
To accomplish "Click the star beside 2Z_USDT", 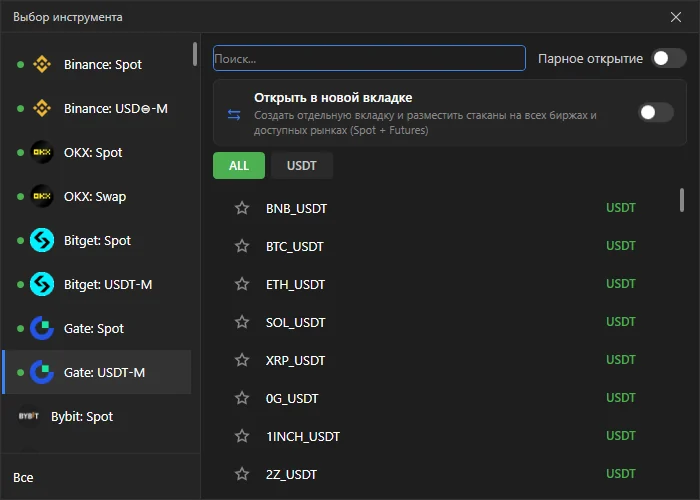I will pyautogui.click(x=242, y=474).
